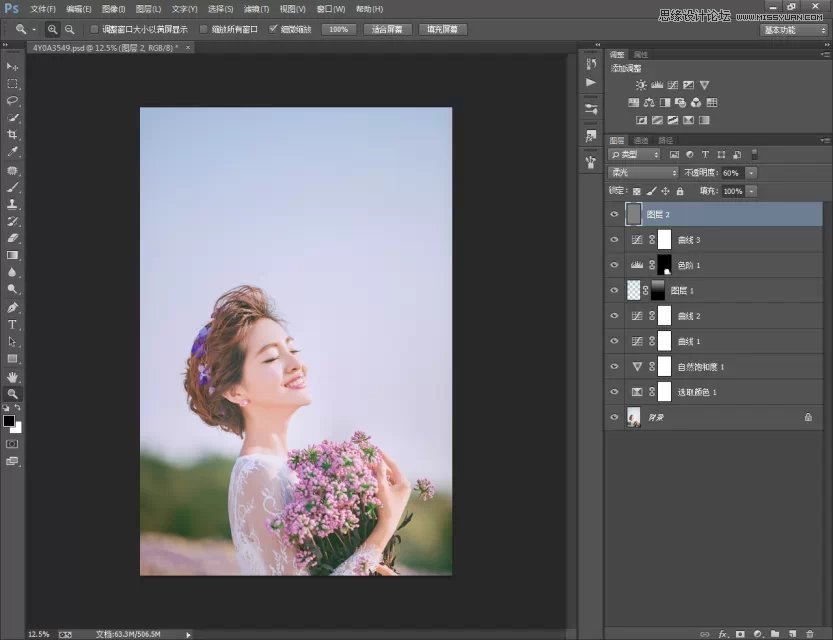The height and width of the screenshot is (640, 833).
Task: Add a Color Balance adjustment from panel
Action: click(x=649, y=102)
